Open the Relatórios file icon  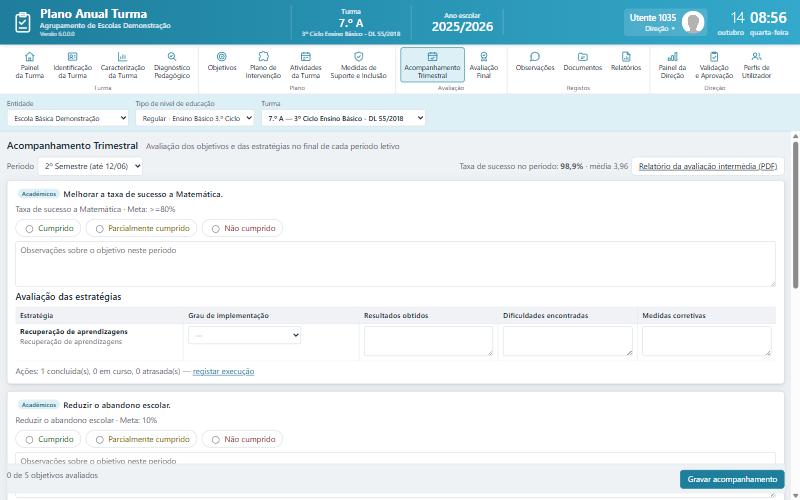[x=626, y=56]
